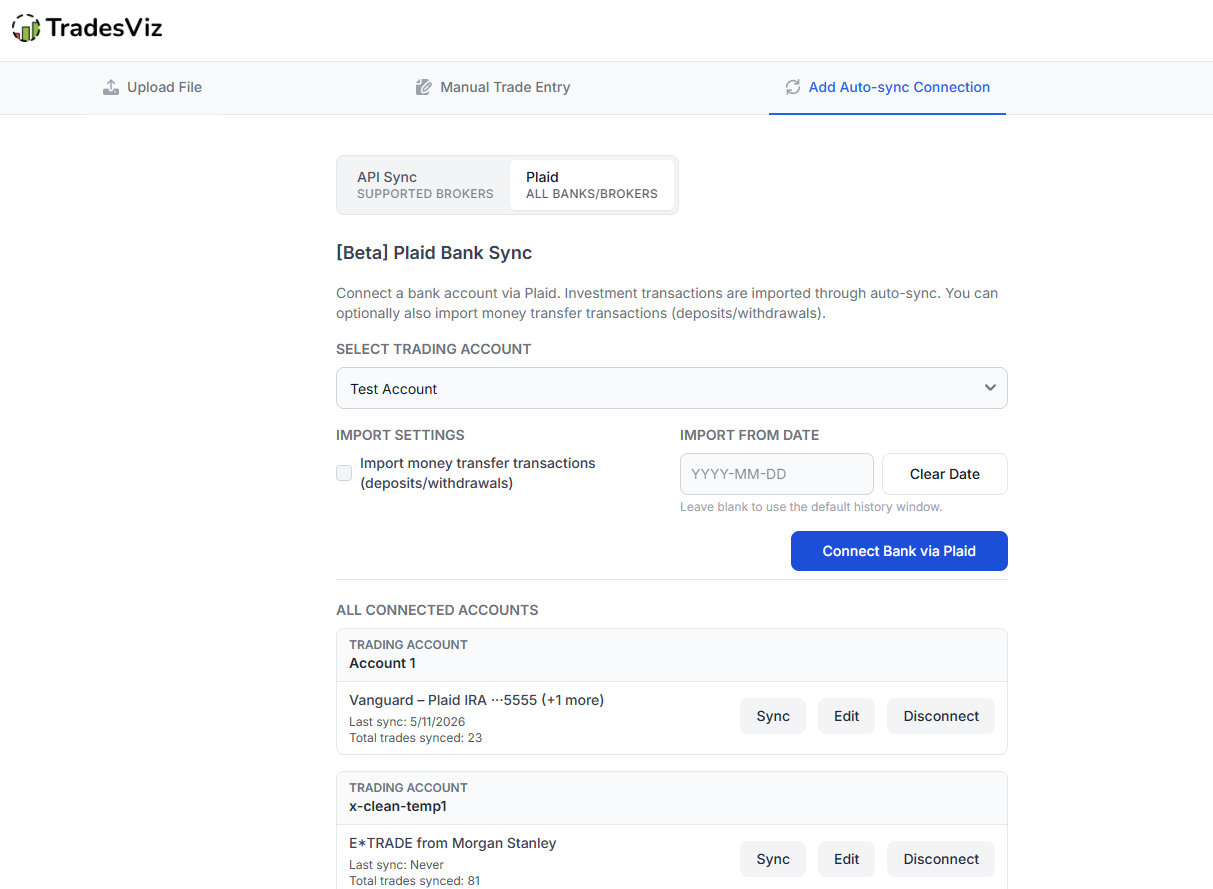Image resolution: width=1213 pixels, height=889 pixels.
Task: Edit the Vanguard Plaid IRA connection
Action: (x=847, y=716)
